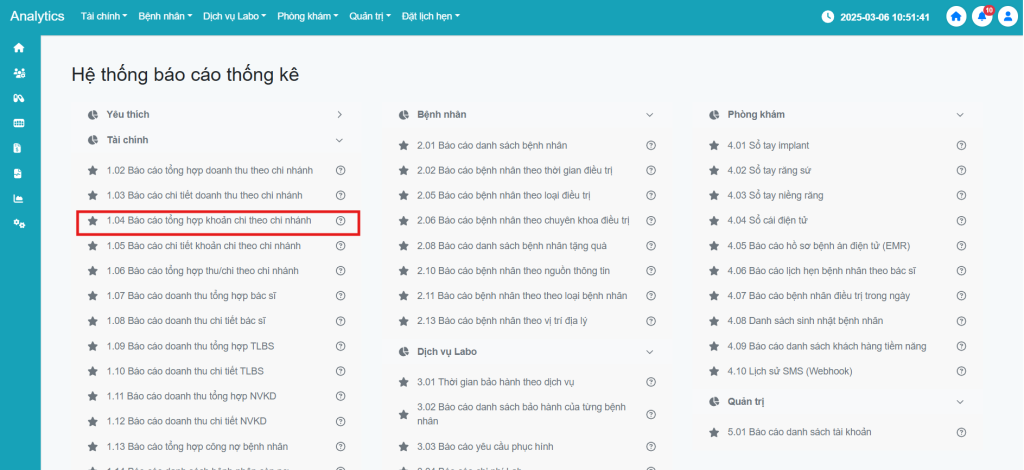Open the chart icon in left sidebar
The height and width of the screenshot is (470, 1024).
(x=18, y=198)
